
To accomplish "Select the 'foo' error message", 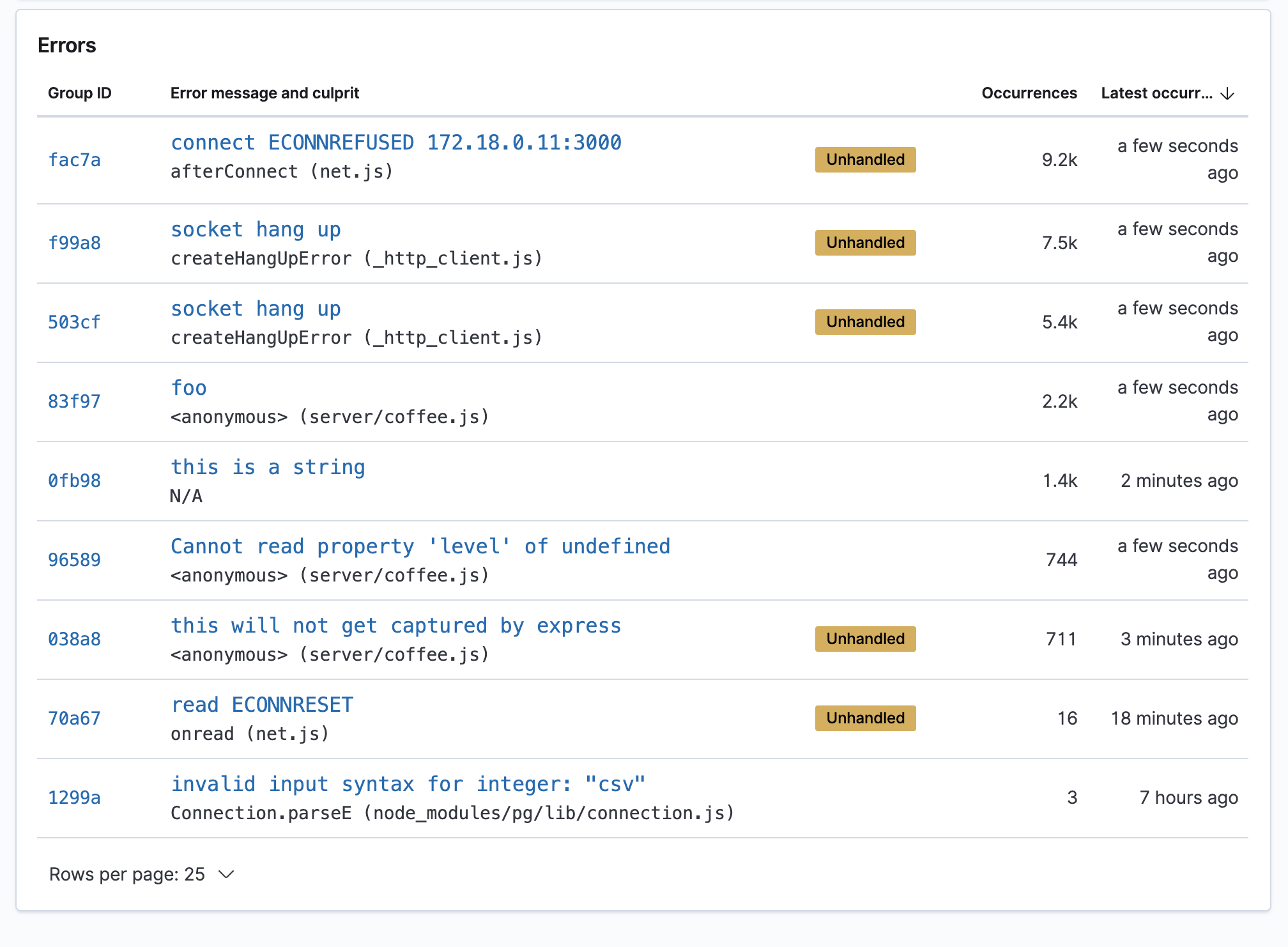I will (188, 387).
